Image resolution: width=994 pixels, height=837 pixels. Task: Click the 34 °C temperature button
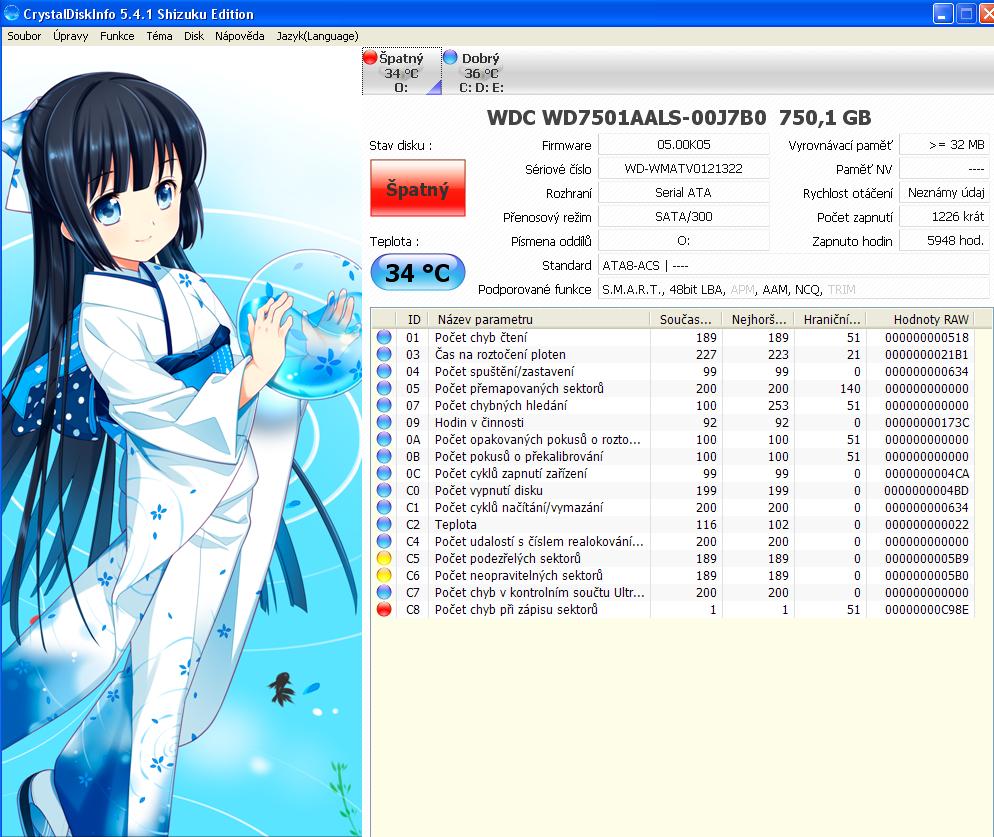418,273
